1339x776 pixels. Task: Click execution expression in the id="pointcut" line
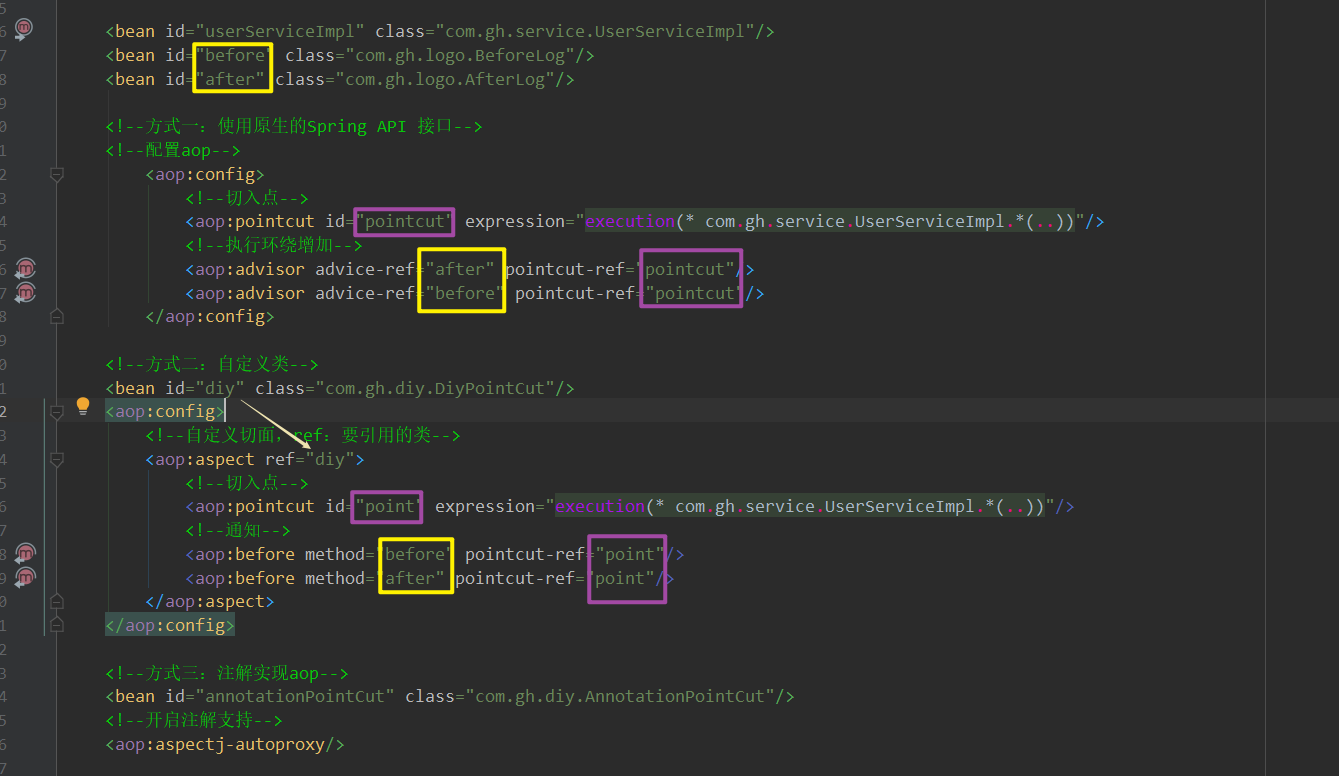(x=830, y=221)
